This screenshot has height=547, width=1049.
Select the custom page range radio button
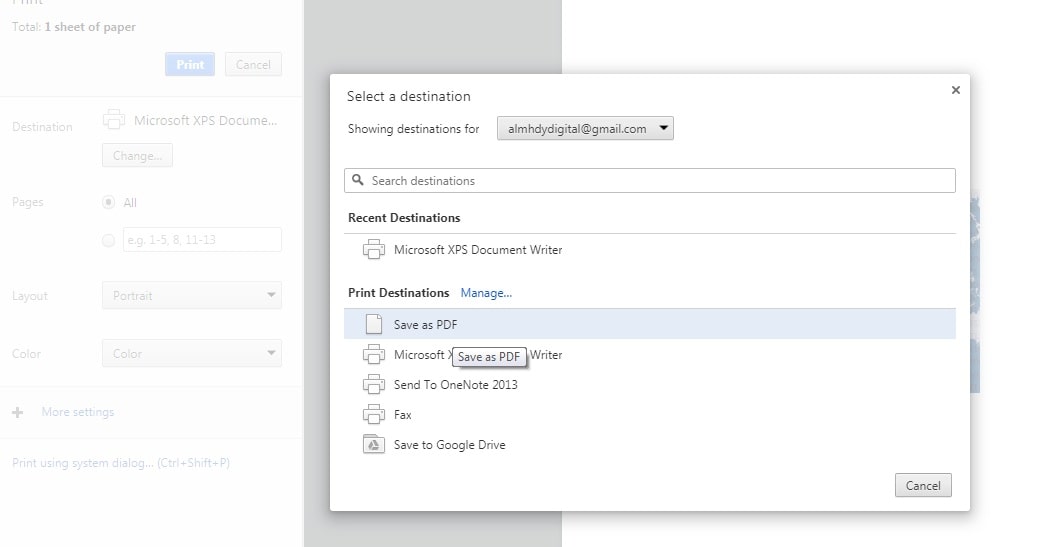point(108,240)
